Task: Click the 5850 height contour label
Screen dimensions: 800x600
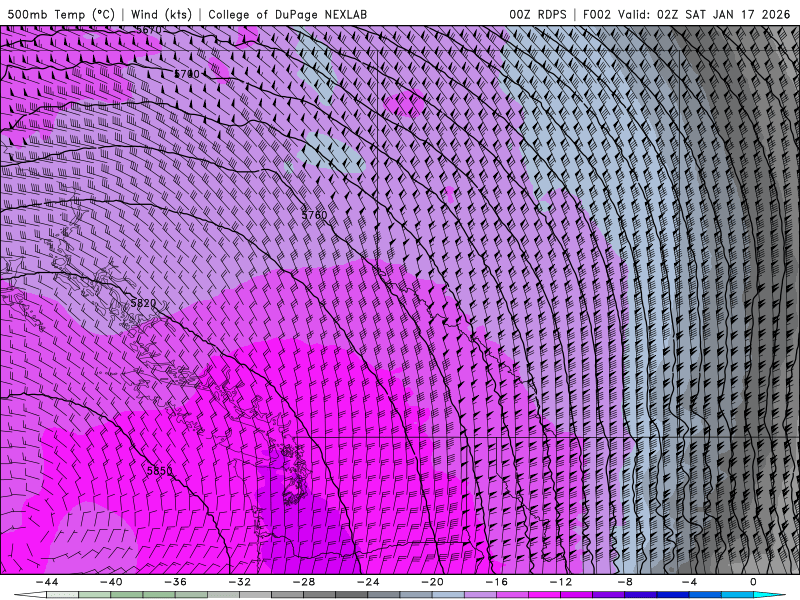Action: point(160,470)
